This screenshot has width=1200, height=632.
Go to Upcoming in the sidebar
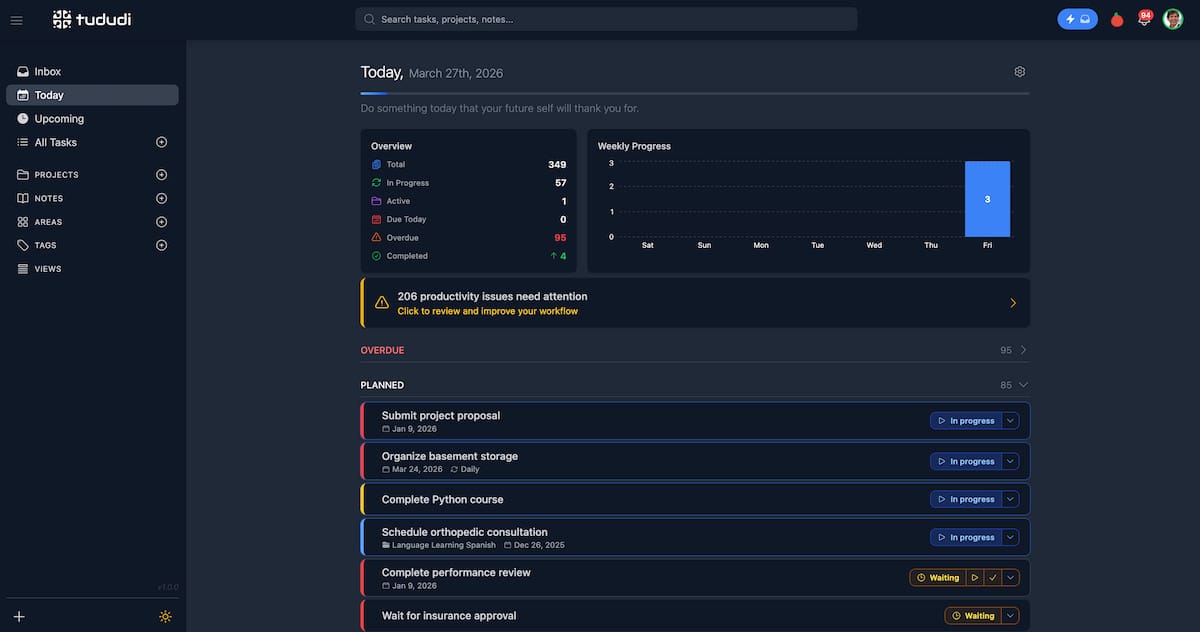click(x=92, y=118)
